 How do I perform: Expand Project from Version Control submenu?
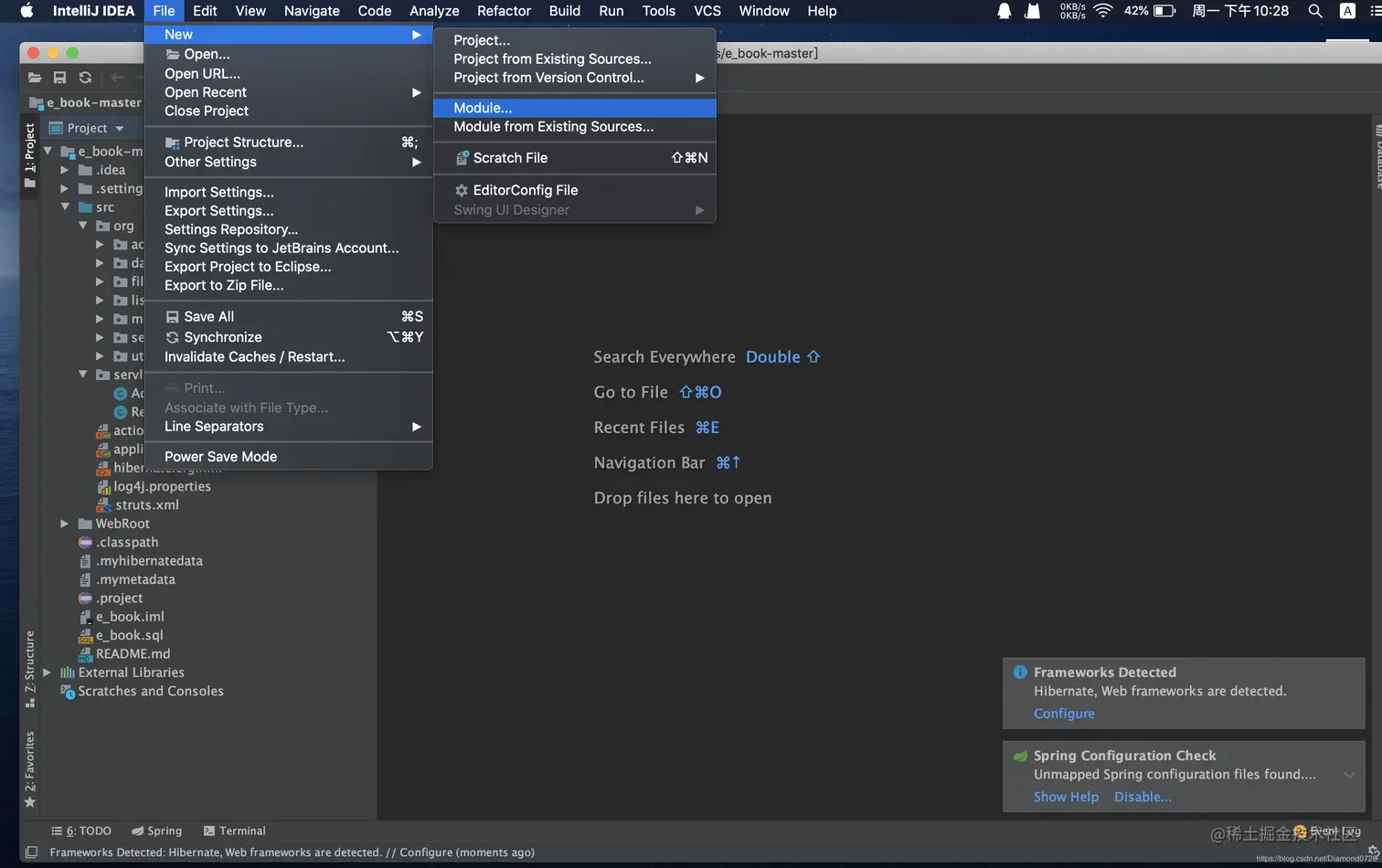575,78
